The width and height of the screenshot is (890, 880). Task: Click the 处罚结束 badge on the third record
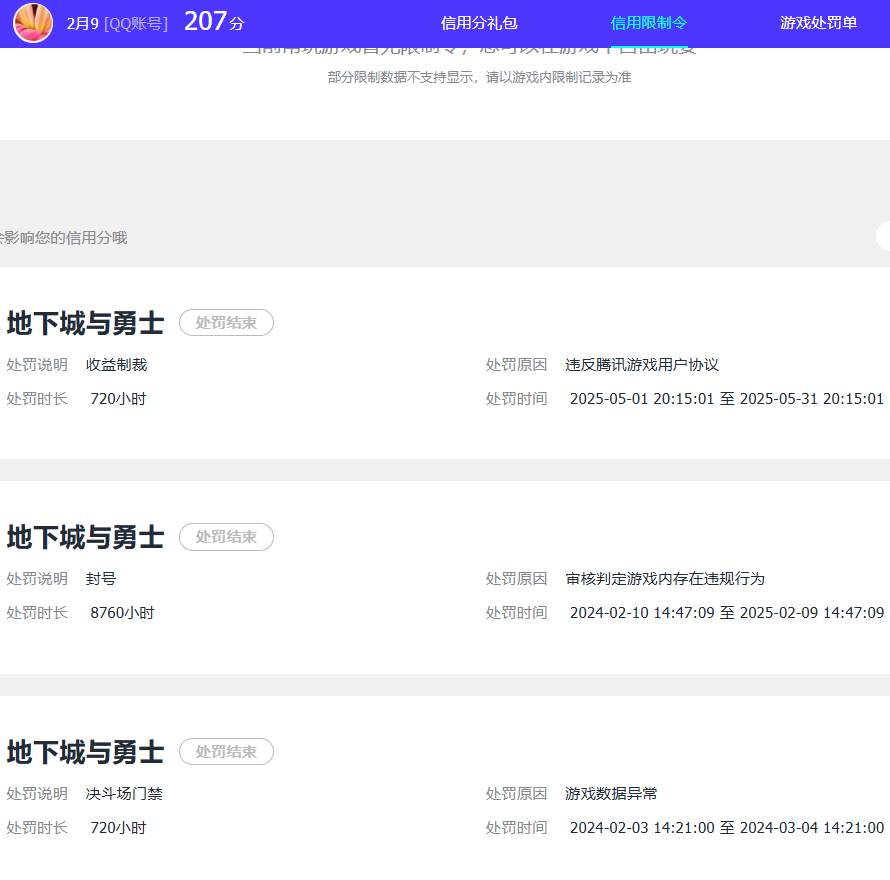pos(226,752)
